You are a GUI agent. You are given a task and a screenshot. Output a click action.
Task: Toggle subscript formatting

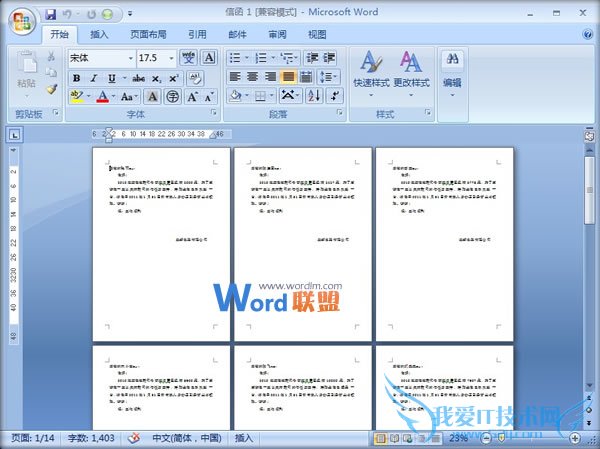coord(156,78)
